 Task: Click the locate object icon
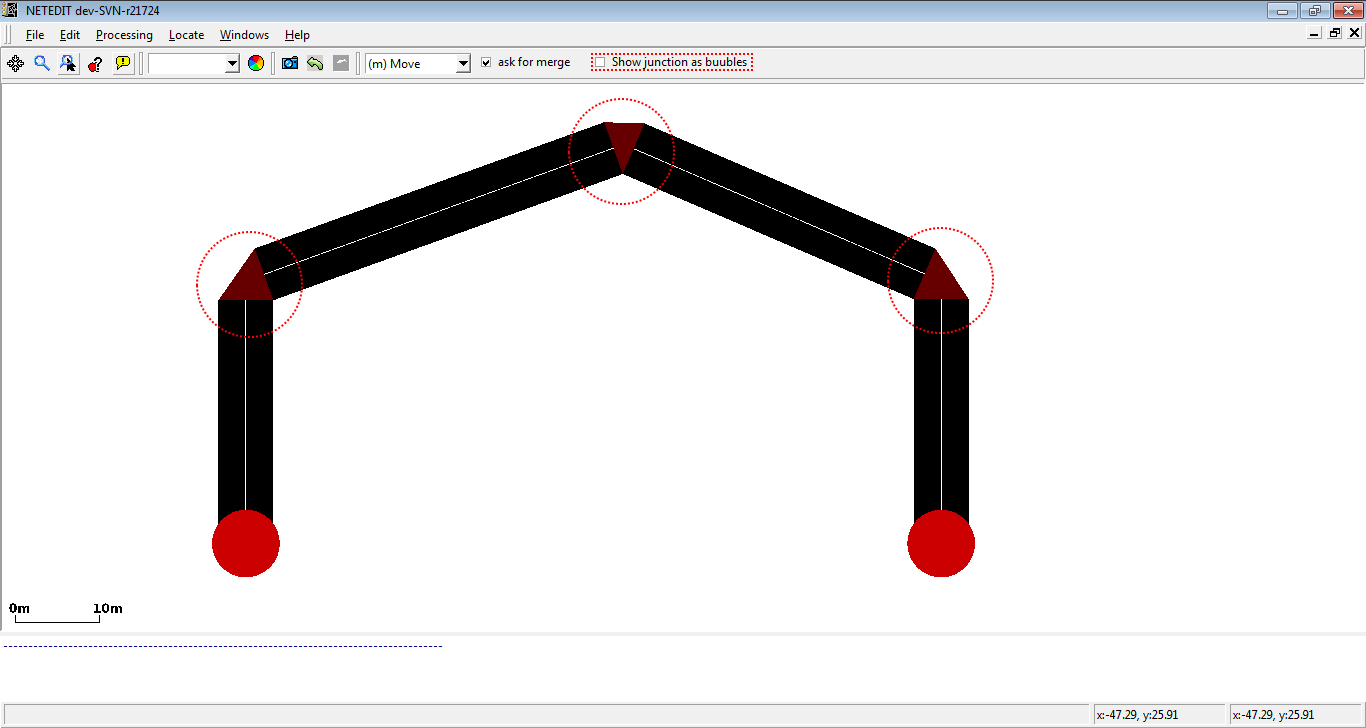click(x=68, y=63)
